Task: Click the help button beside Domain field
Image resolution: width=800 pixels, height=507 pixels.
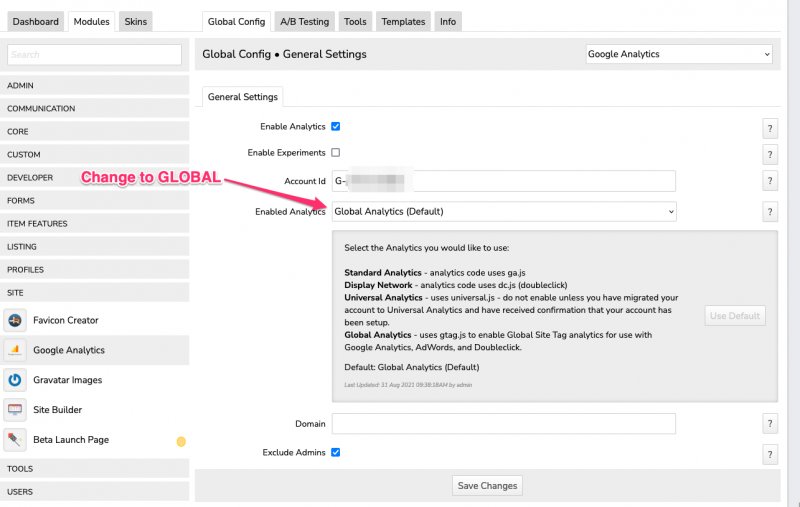Action: pyautogui.click(x=770, y=424)
